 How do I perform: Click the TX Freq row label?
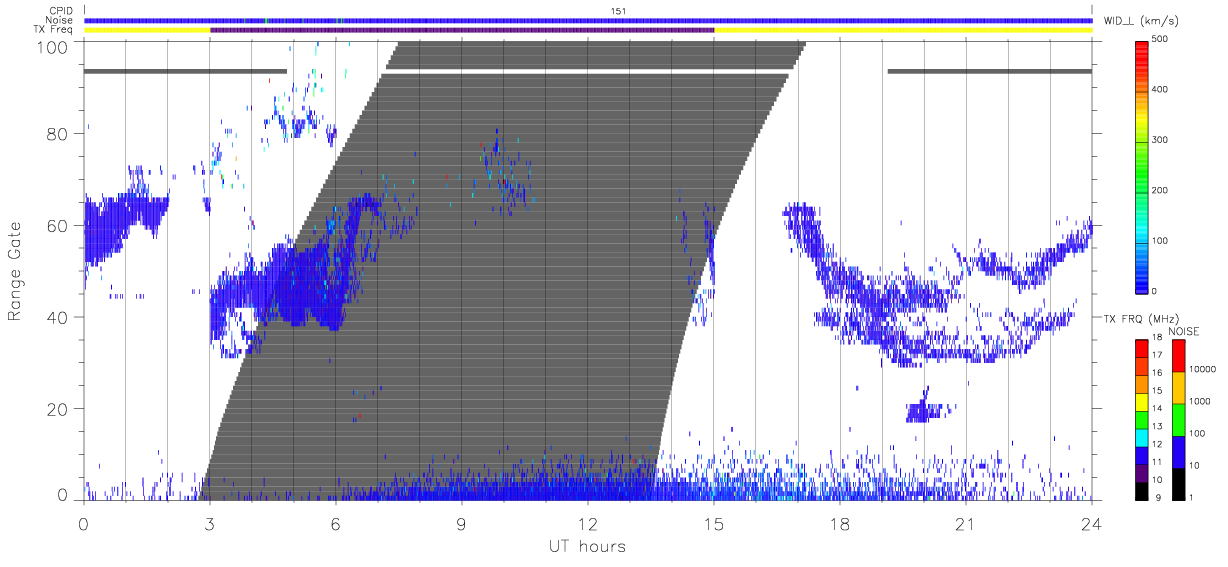click(x=54, y=30)
